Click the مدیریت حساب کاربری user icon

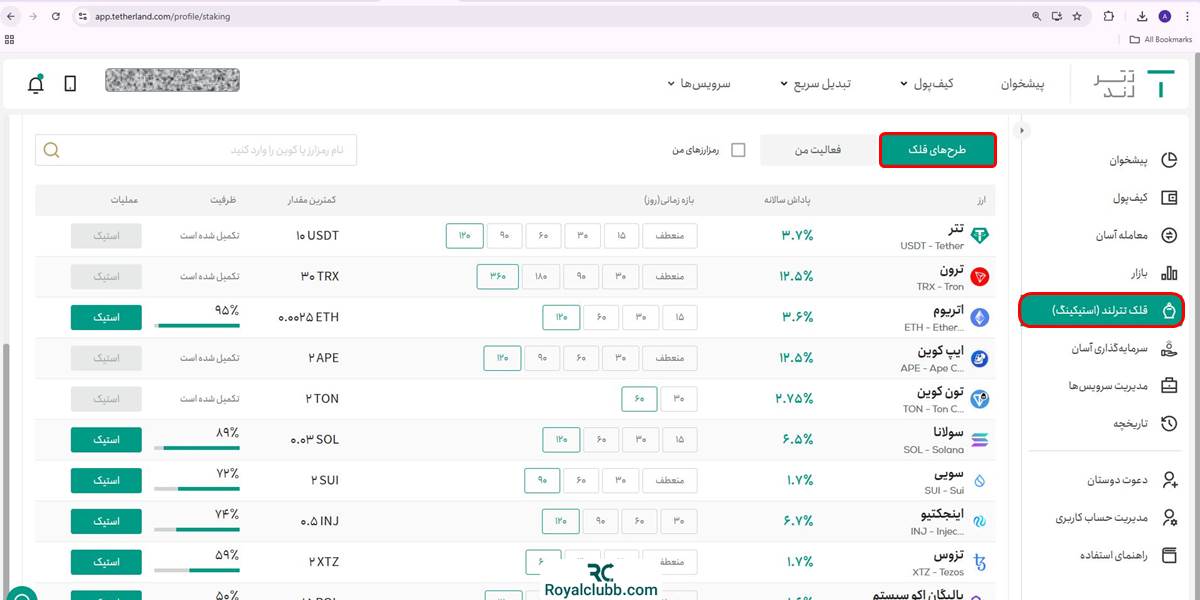pyautogui.click(x=1169, y=518)
